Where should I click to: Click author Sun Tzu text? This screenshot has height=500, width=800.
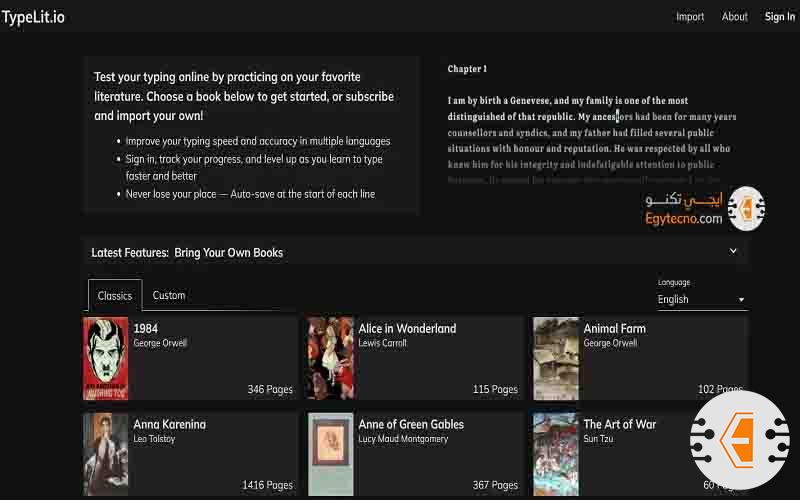click(x=598, y=439)
